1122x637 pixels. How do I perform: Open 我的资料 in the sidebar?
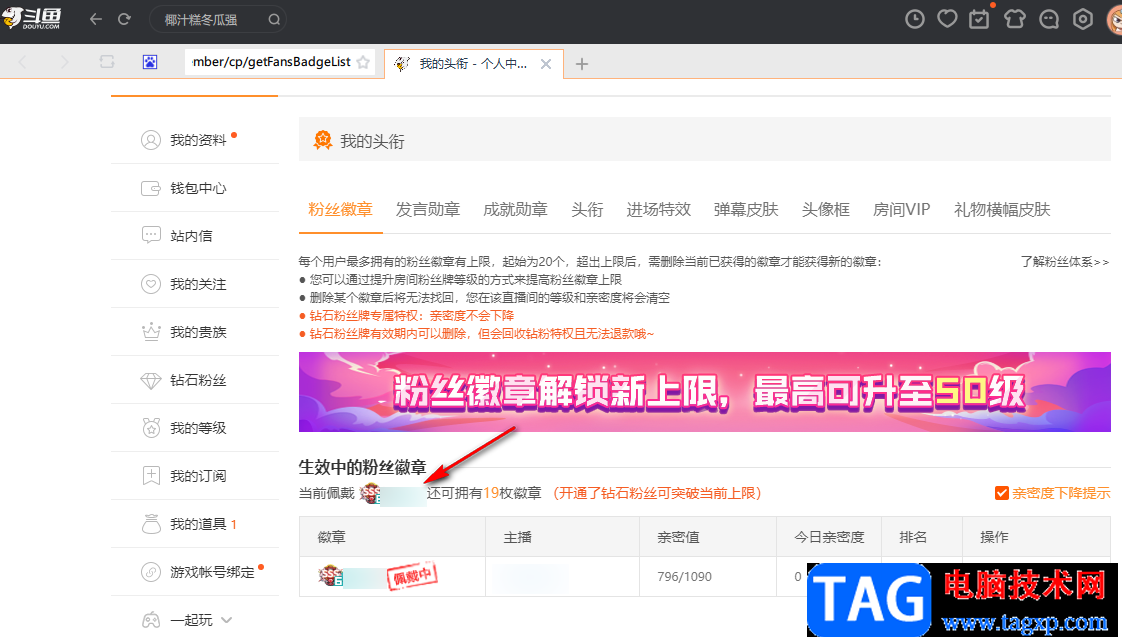tap(198, 140)
